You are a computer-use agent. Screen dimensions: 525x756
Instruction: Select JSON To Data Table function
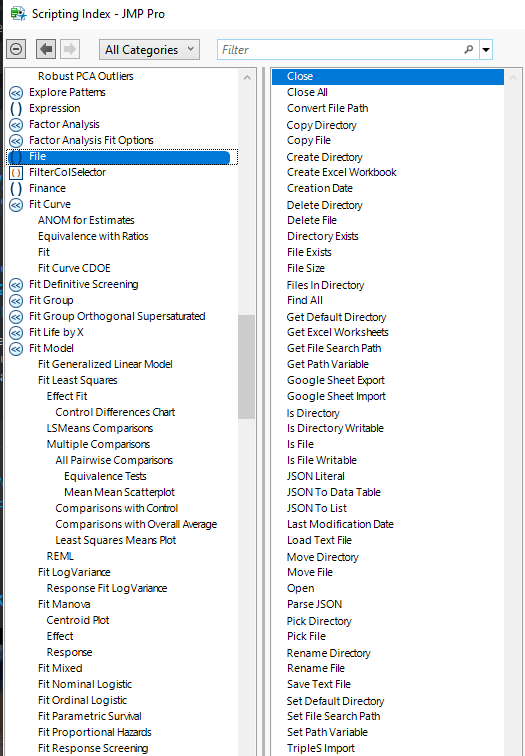tap(334, 492)
